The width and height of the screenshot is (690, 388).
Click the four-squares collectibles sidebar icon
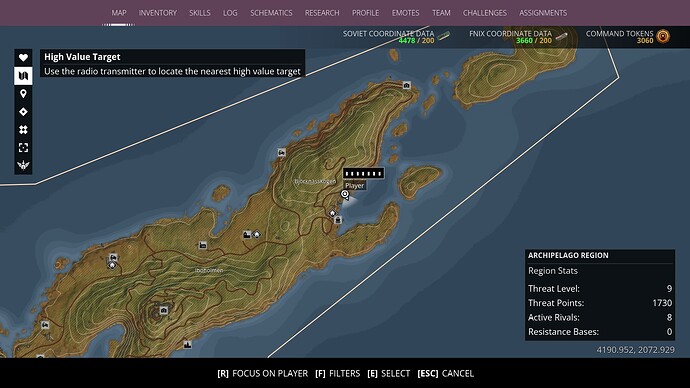(23, 129)
